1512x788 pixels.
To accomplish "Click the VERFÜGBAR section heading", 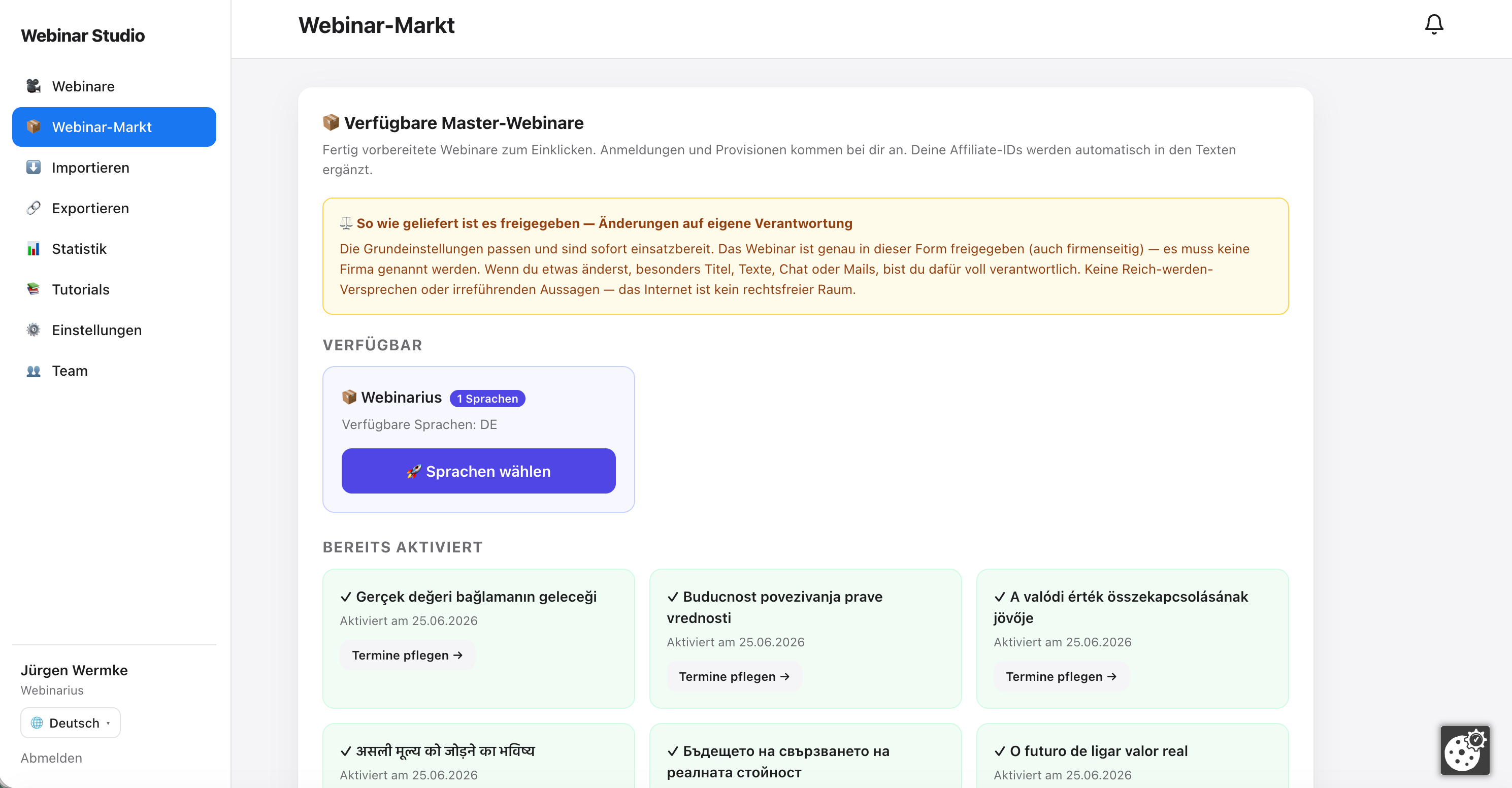I will click(372, 345).
